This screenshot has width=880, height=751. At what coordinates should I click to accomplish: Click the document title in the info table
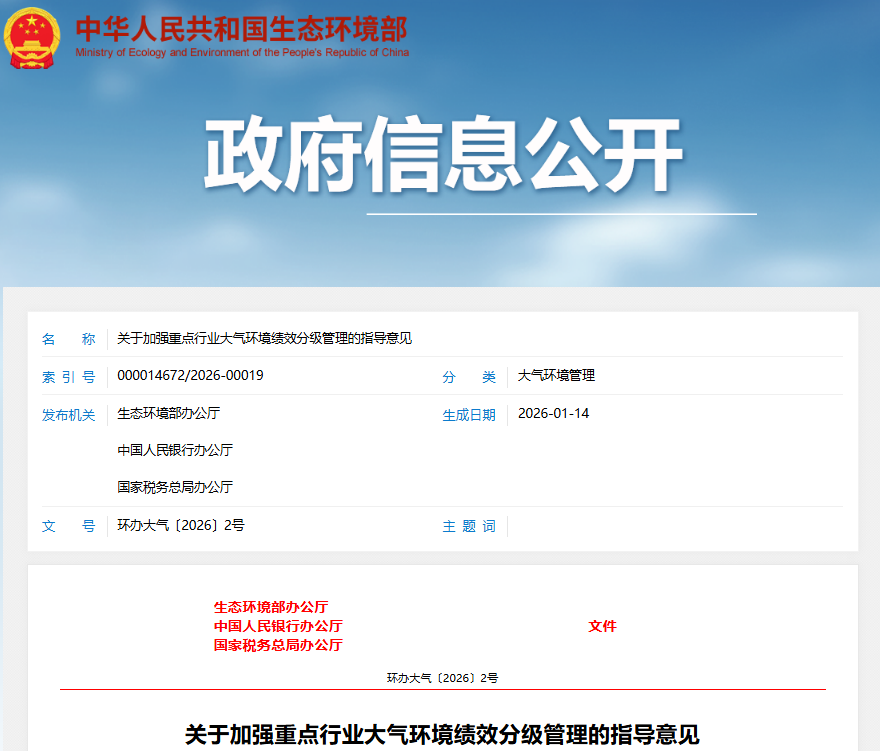[x=264, y=339]
